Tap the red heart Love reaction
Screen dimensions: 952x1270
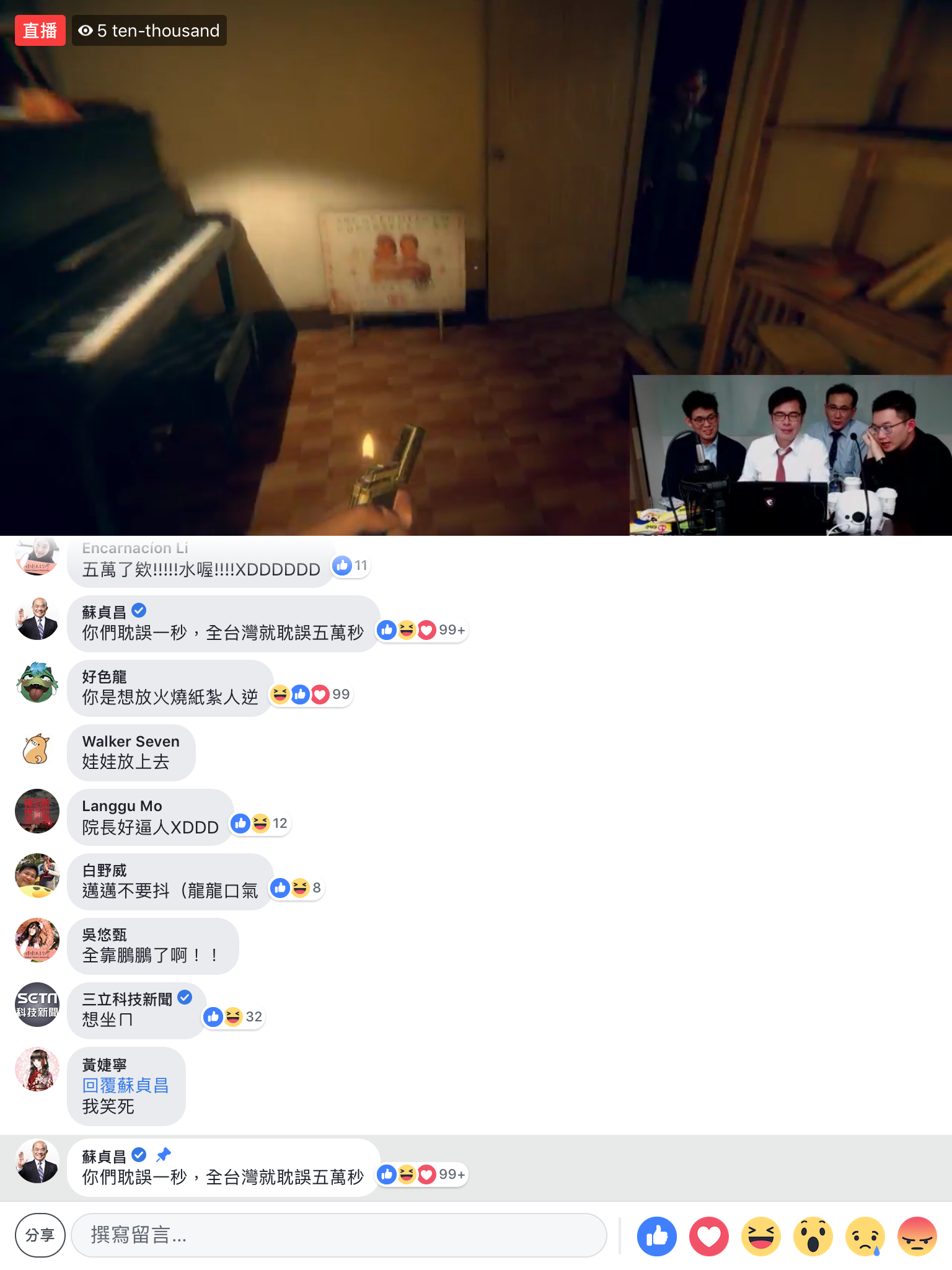(x=709, y=1236)
